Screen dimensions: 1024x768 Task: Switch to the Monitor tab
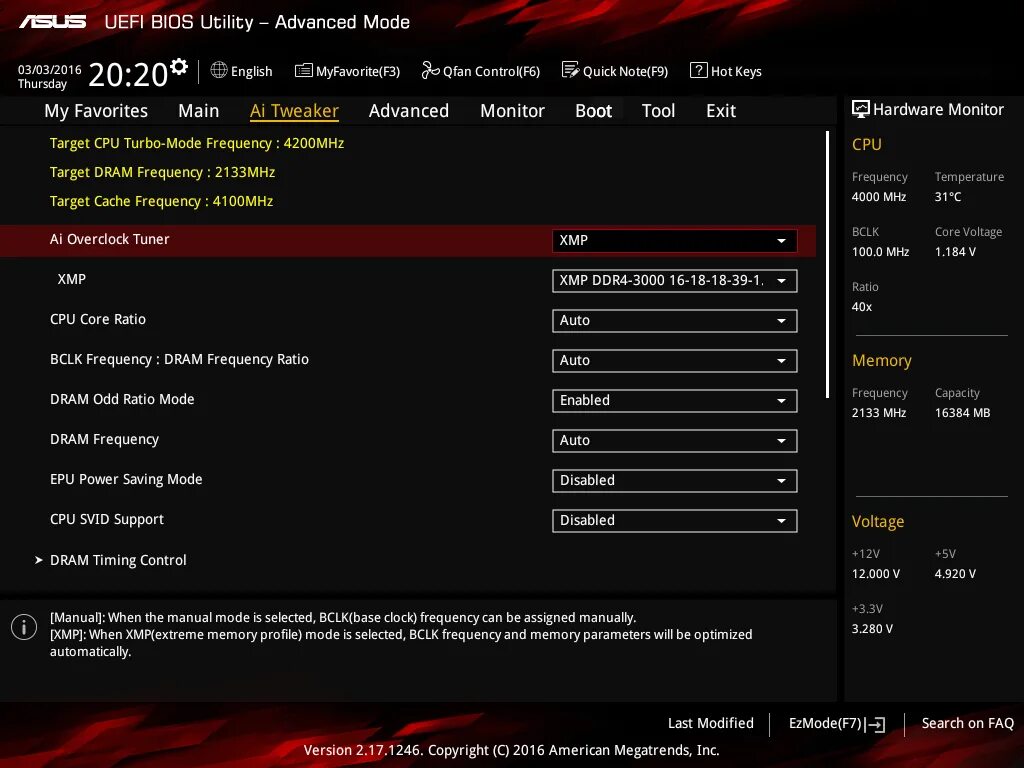pos(513,111)
